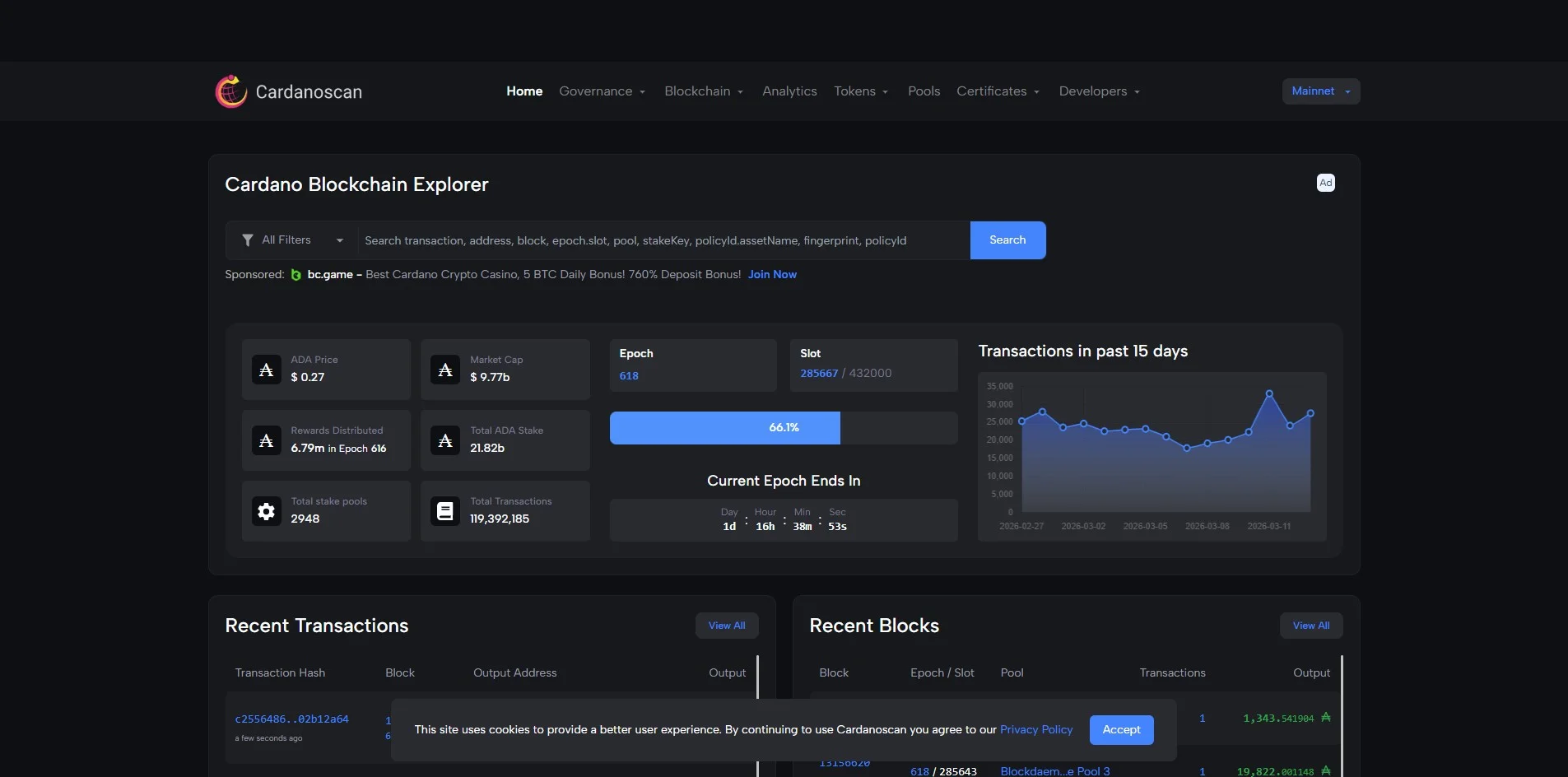
Task: Click the stake pools count 2948
Action: click(305, 519)
